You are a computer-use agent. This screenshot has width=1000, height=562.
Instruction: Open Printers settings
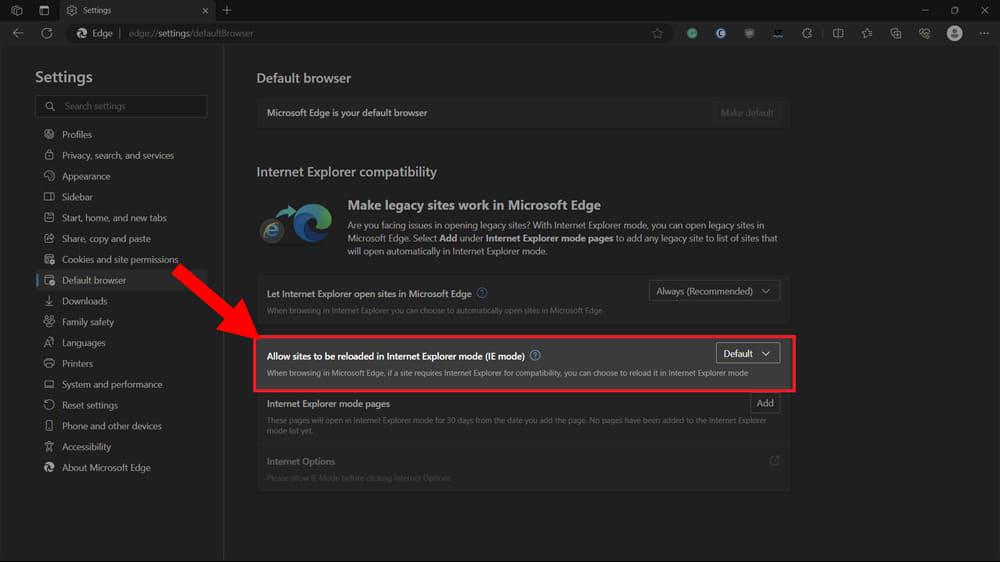[77, 364]
